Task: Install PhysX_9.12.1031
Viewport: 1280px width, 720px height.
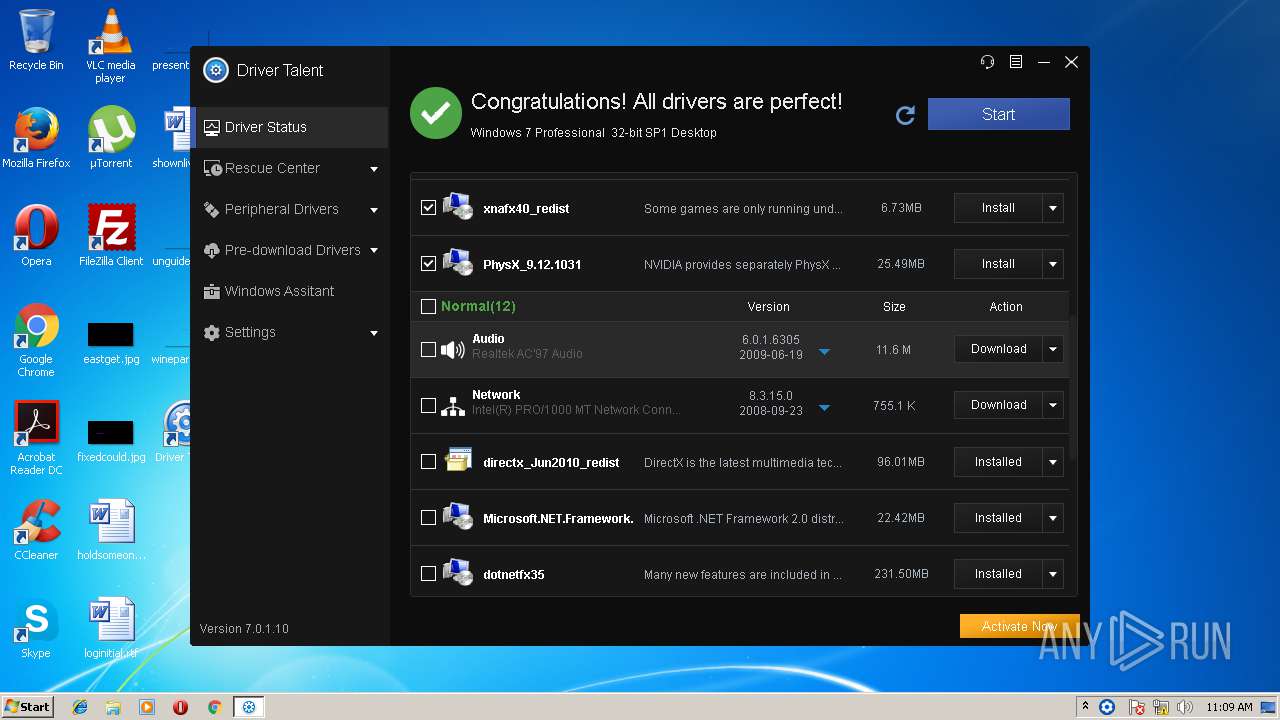Action: [998, 264]
